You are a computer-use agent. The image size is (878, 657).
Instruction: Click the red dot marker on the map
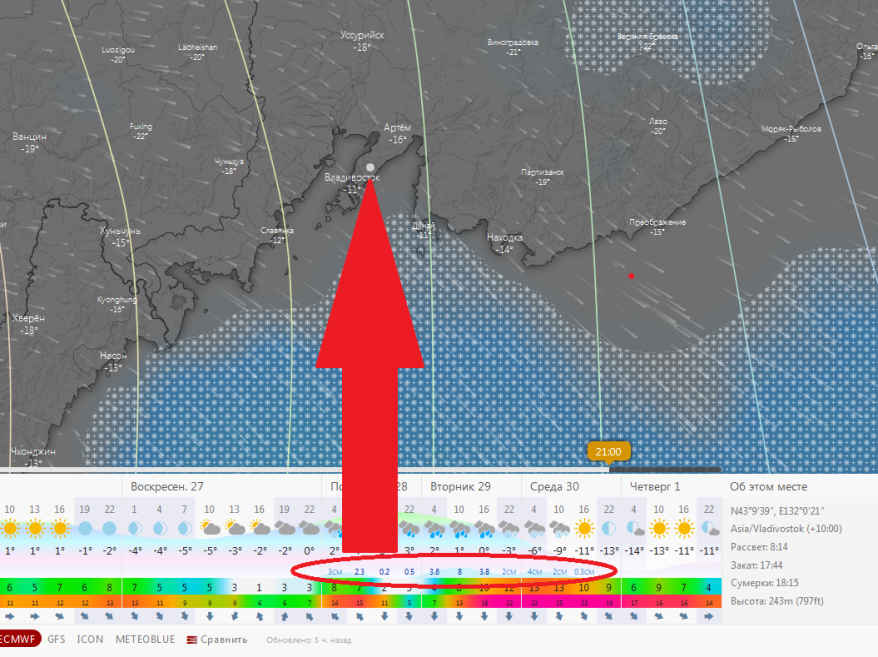[630, 276]
